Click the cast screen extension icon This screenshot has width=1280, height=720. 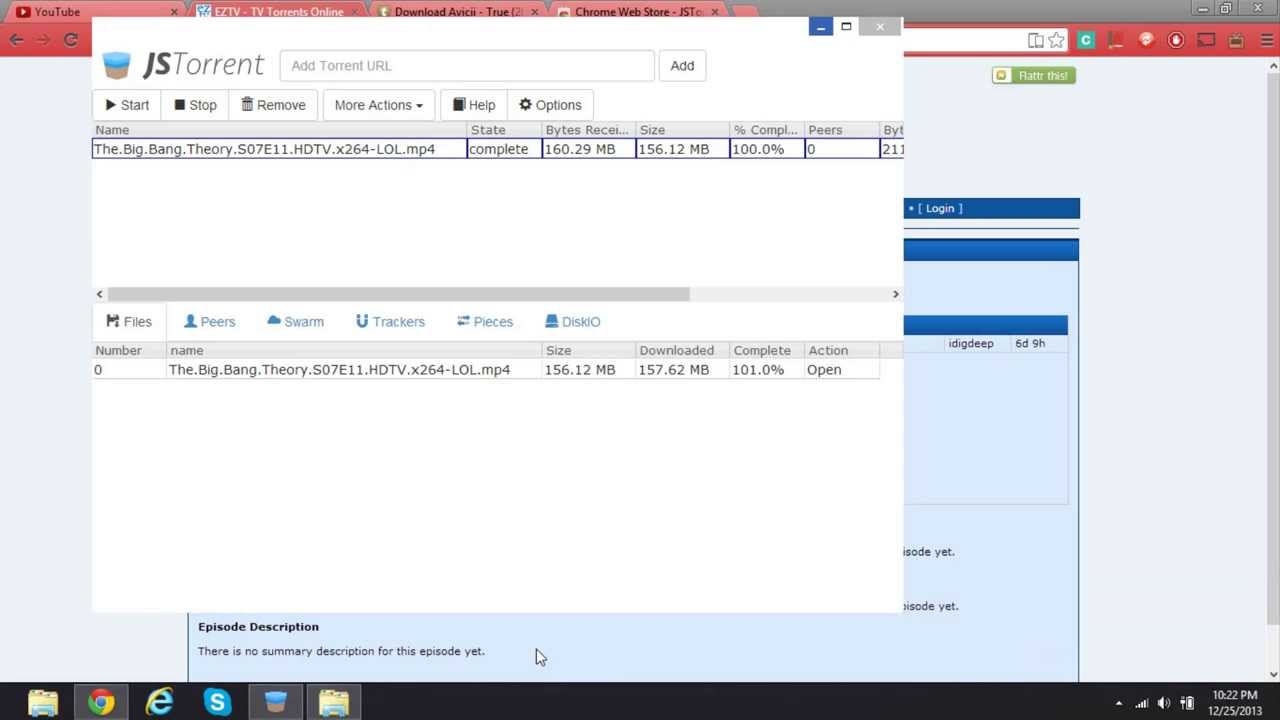tap(1206, 41)
